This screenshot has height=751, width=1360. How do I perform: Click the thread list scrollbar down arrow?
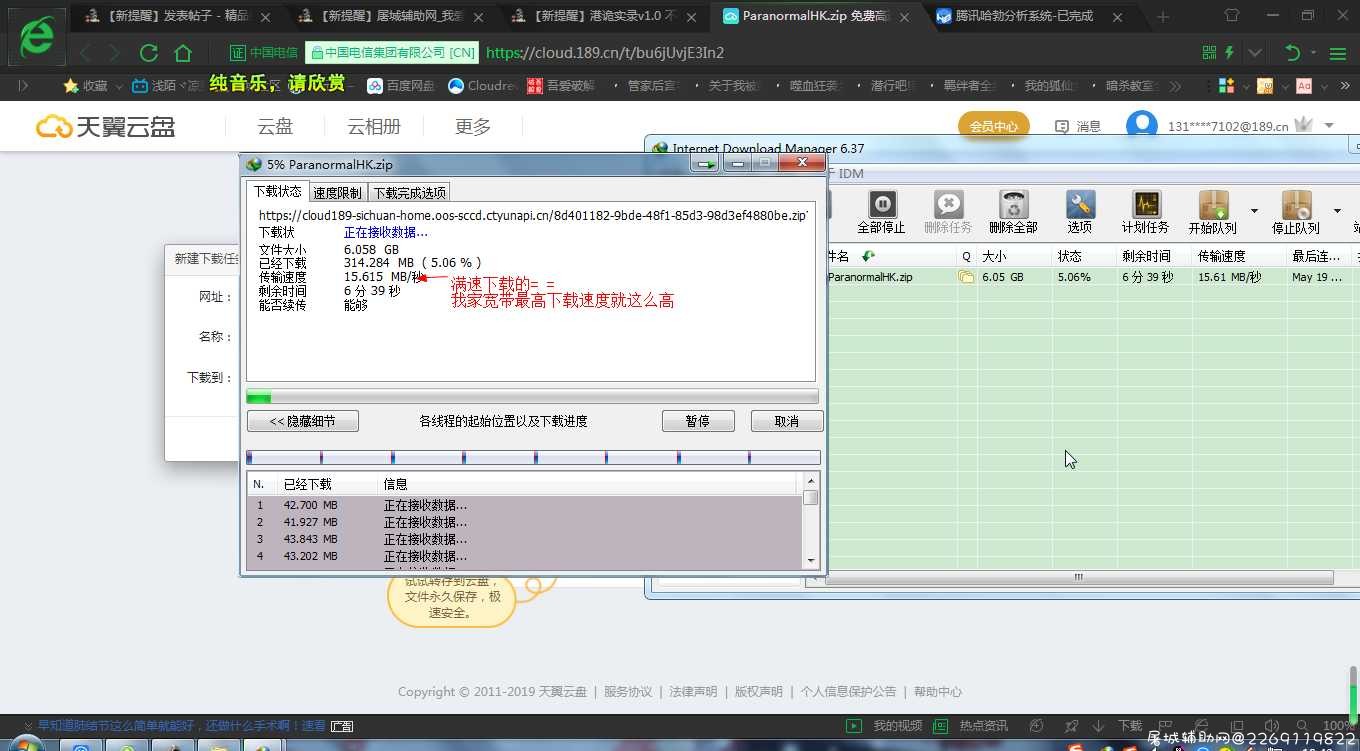811,561
